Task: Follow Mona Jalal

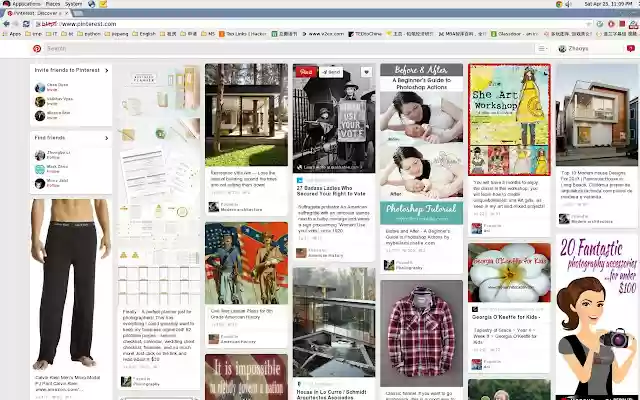Action: pyautogui.click(x=53, y=186)
